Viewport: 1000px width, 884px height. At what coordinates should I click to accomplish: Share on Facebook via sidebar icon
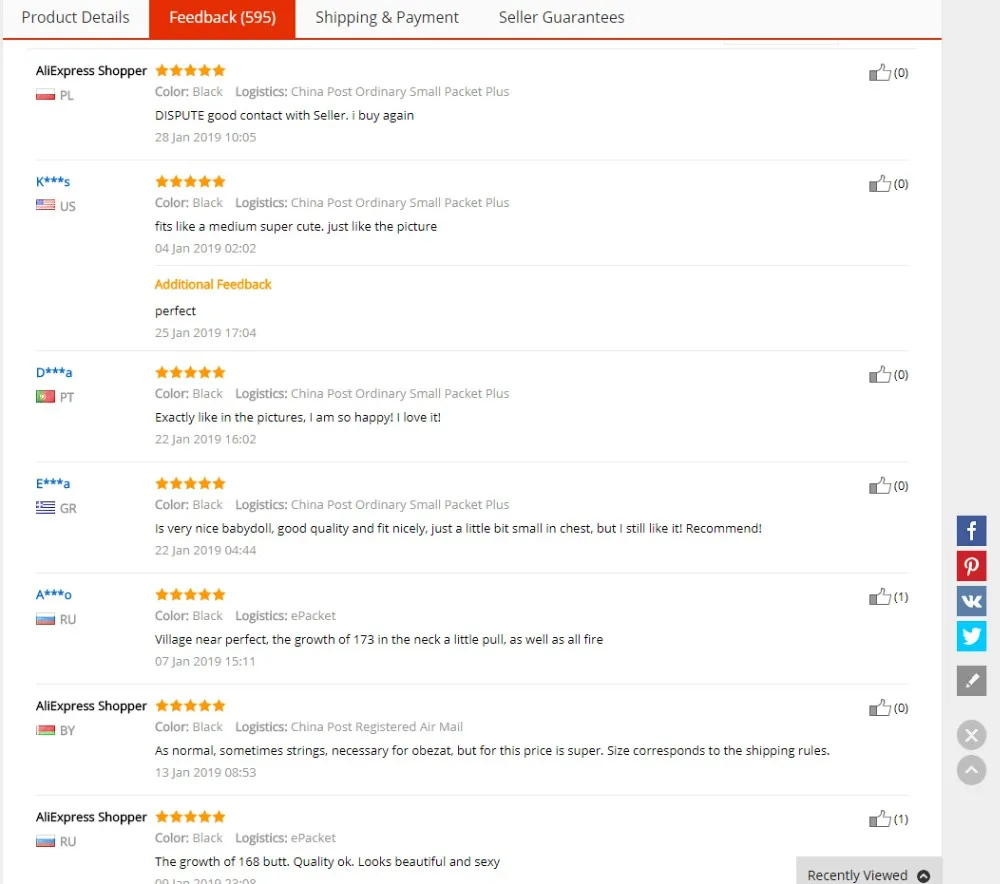pyautogui.click(x=971, y=531)
